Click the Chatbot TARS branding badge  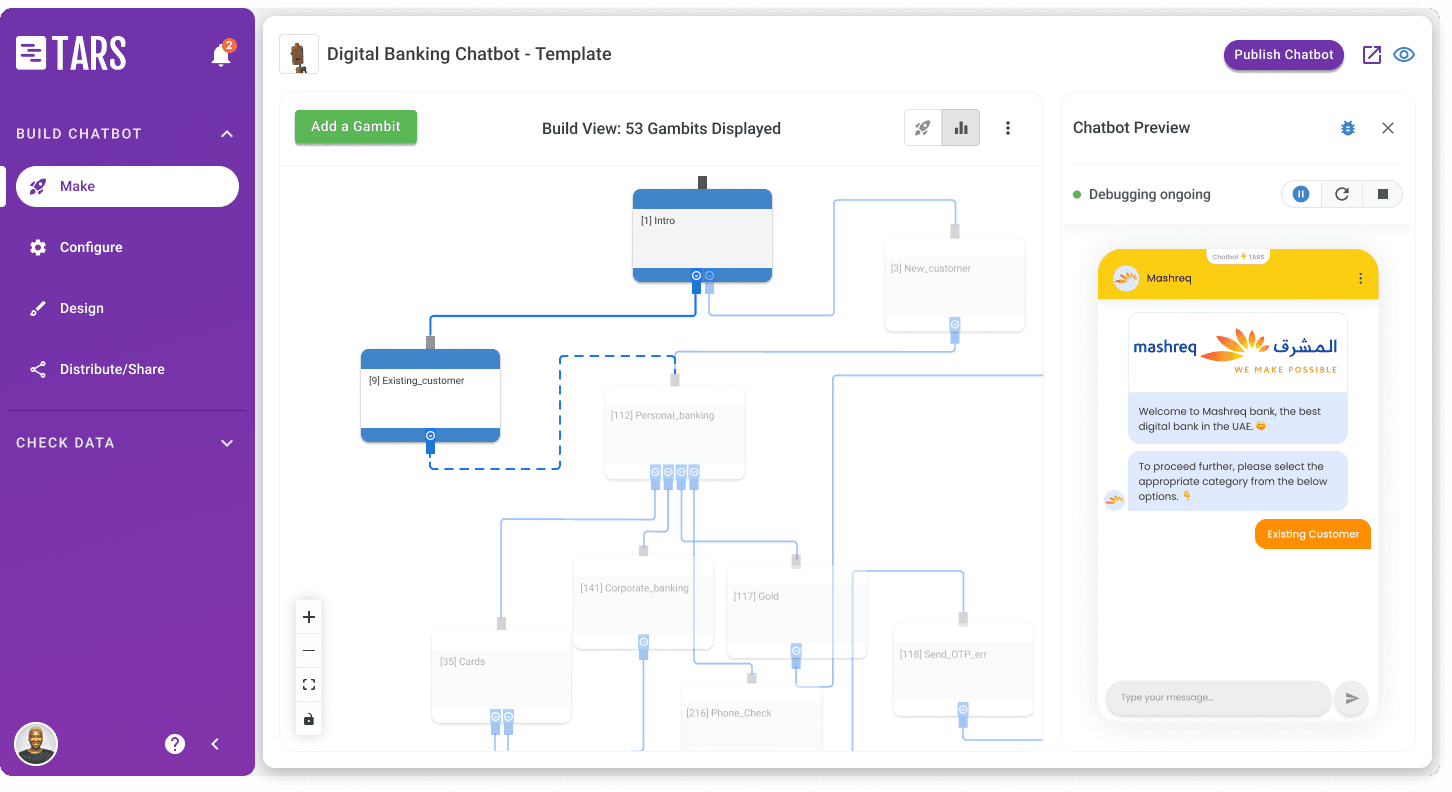tap(1238, 257)
